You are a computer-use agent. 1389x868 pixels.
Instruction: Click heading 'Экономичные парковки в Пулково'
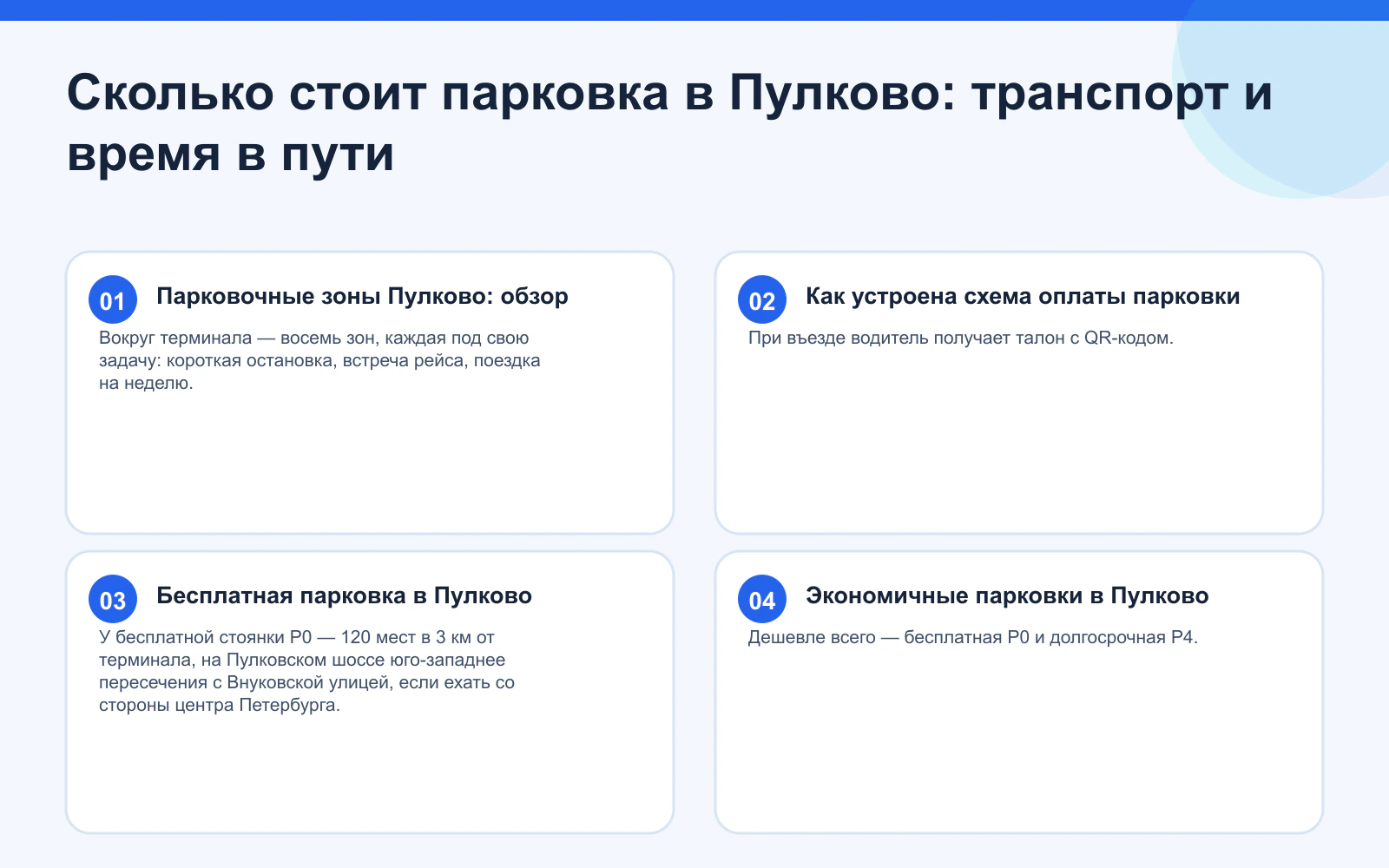pyautogui.click(x=1007, y=595)
